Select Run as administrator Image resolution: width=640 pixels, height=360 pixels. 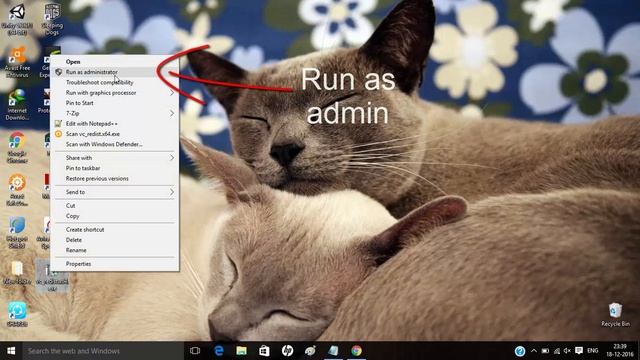point(115,72)
